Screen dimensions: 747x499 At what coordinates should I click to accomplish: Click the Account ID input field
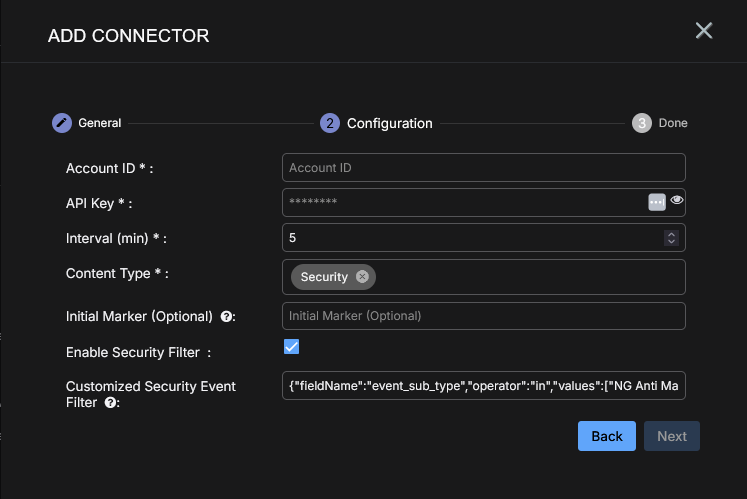click(484, 168)
